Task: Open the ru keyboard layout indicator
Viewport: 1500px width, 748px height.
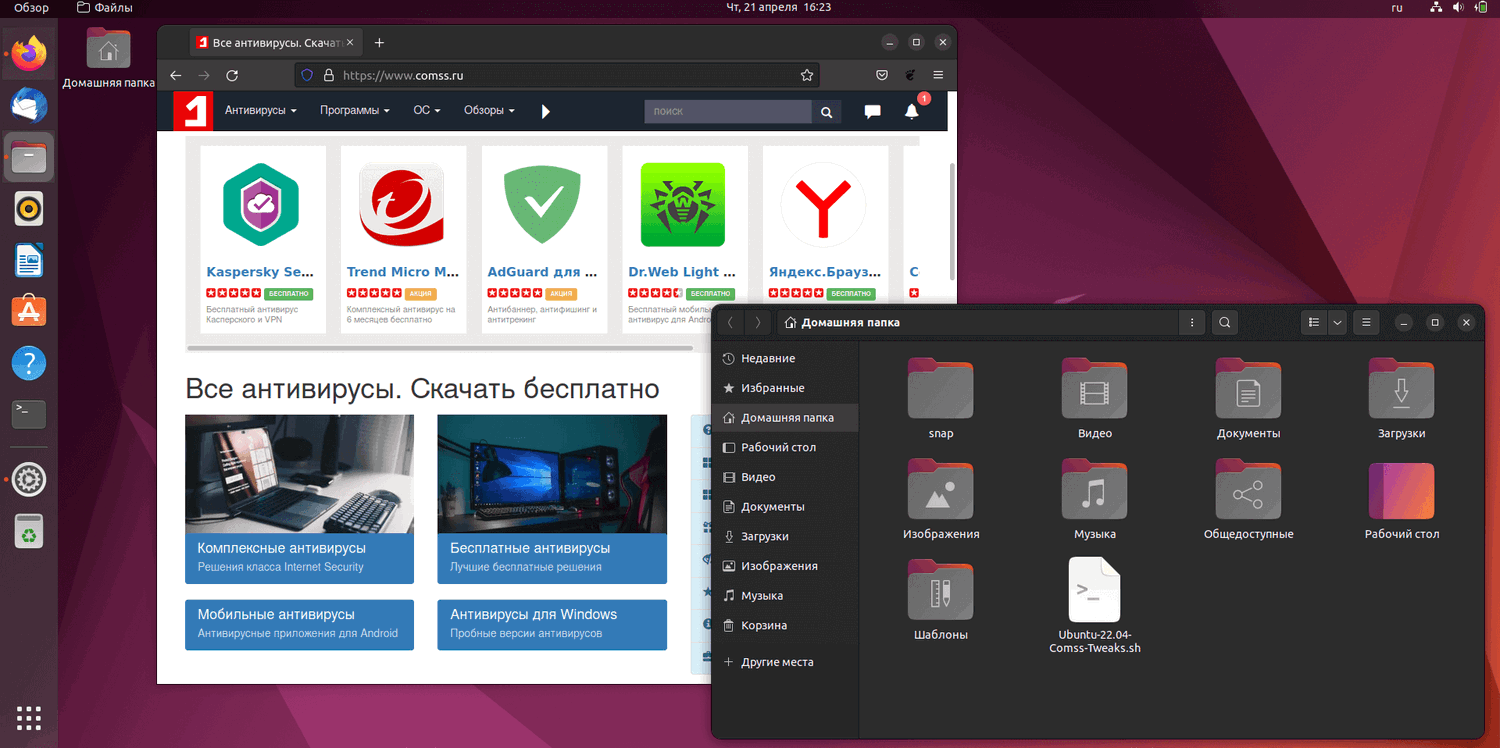Action: pyautogui.click(x=1397, y=7)
